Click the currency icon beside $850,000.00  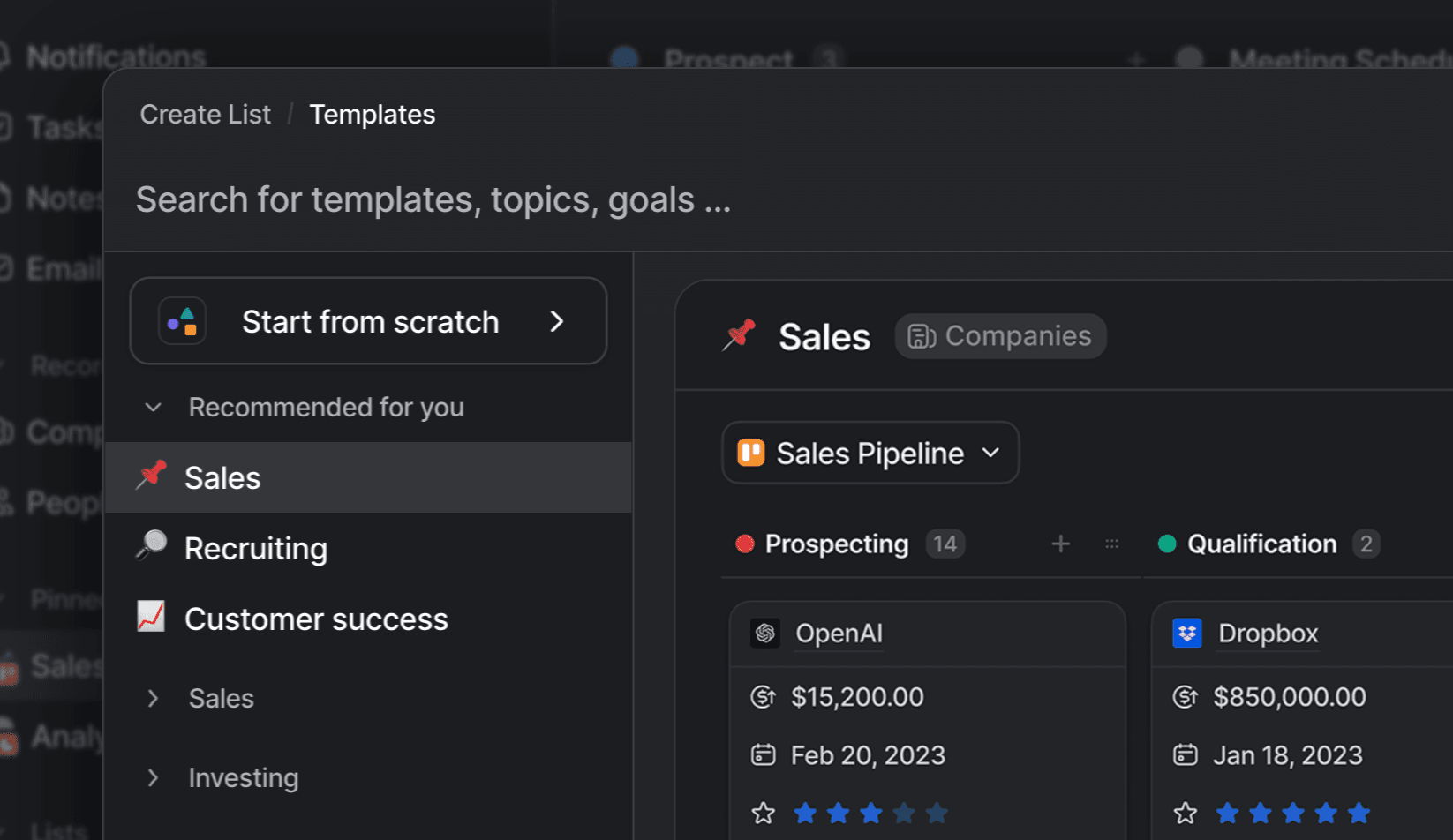(1185, 697)
